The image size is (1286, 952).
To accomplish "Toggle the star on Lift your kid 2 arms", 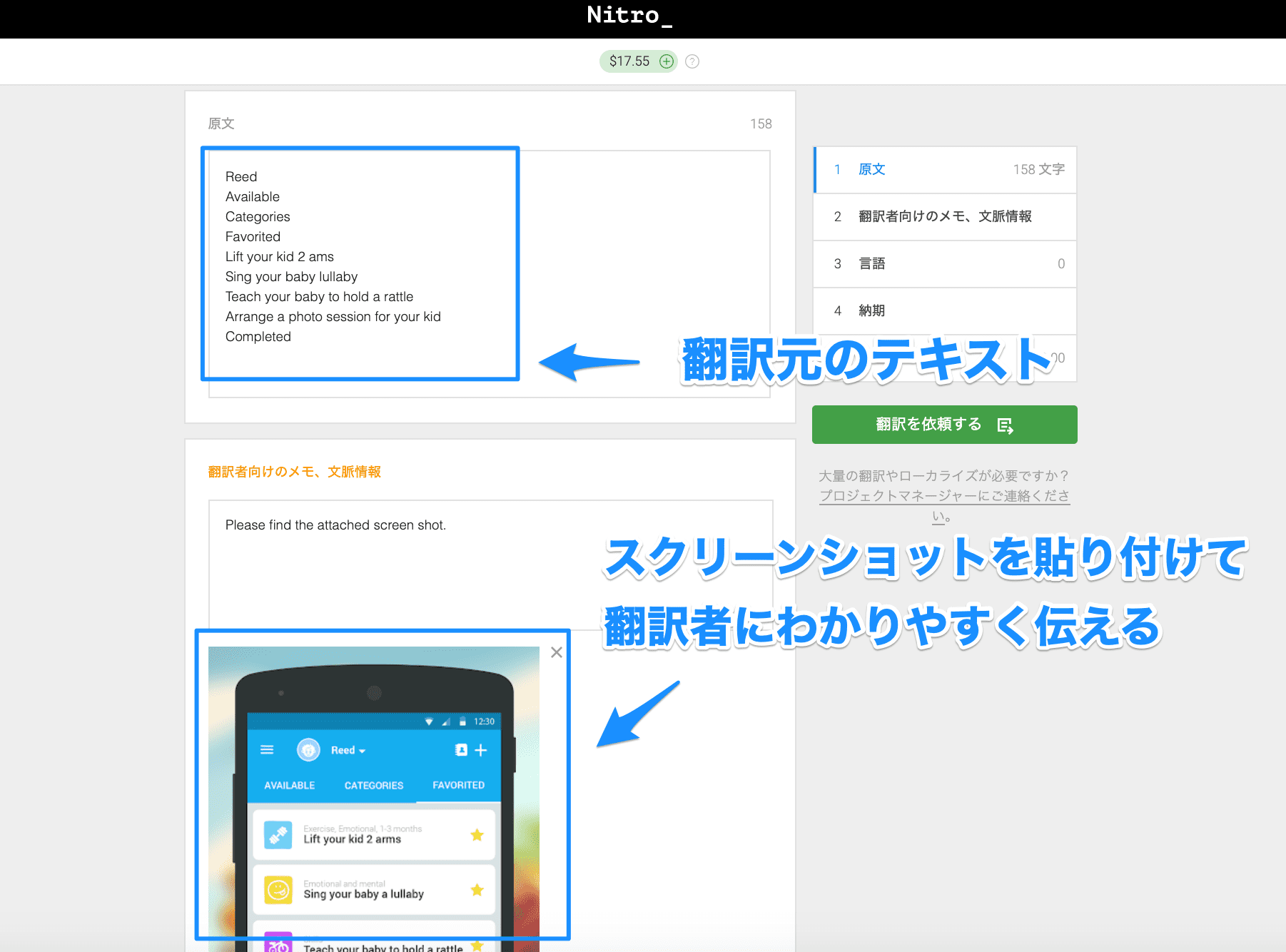I will coord(477,834).
